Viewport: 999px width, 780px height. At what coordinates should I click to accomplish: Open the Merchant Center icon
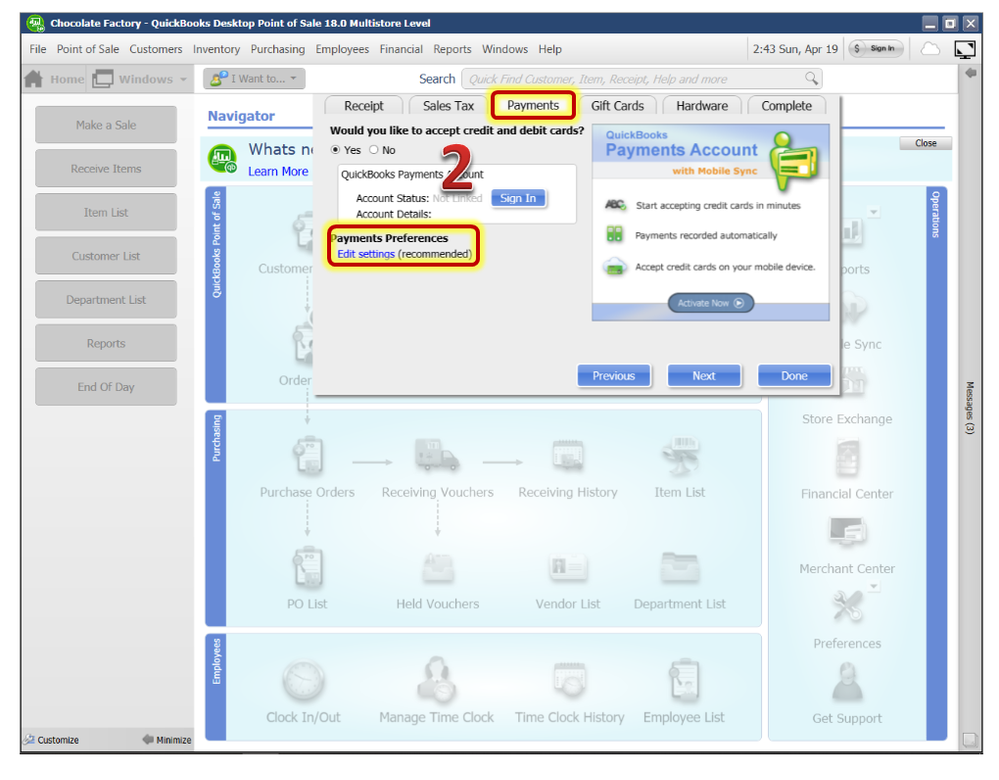pos(847,533)
